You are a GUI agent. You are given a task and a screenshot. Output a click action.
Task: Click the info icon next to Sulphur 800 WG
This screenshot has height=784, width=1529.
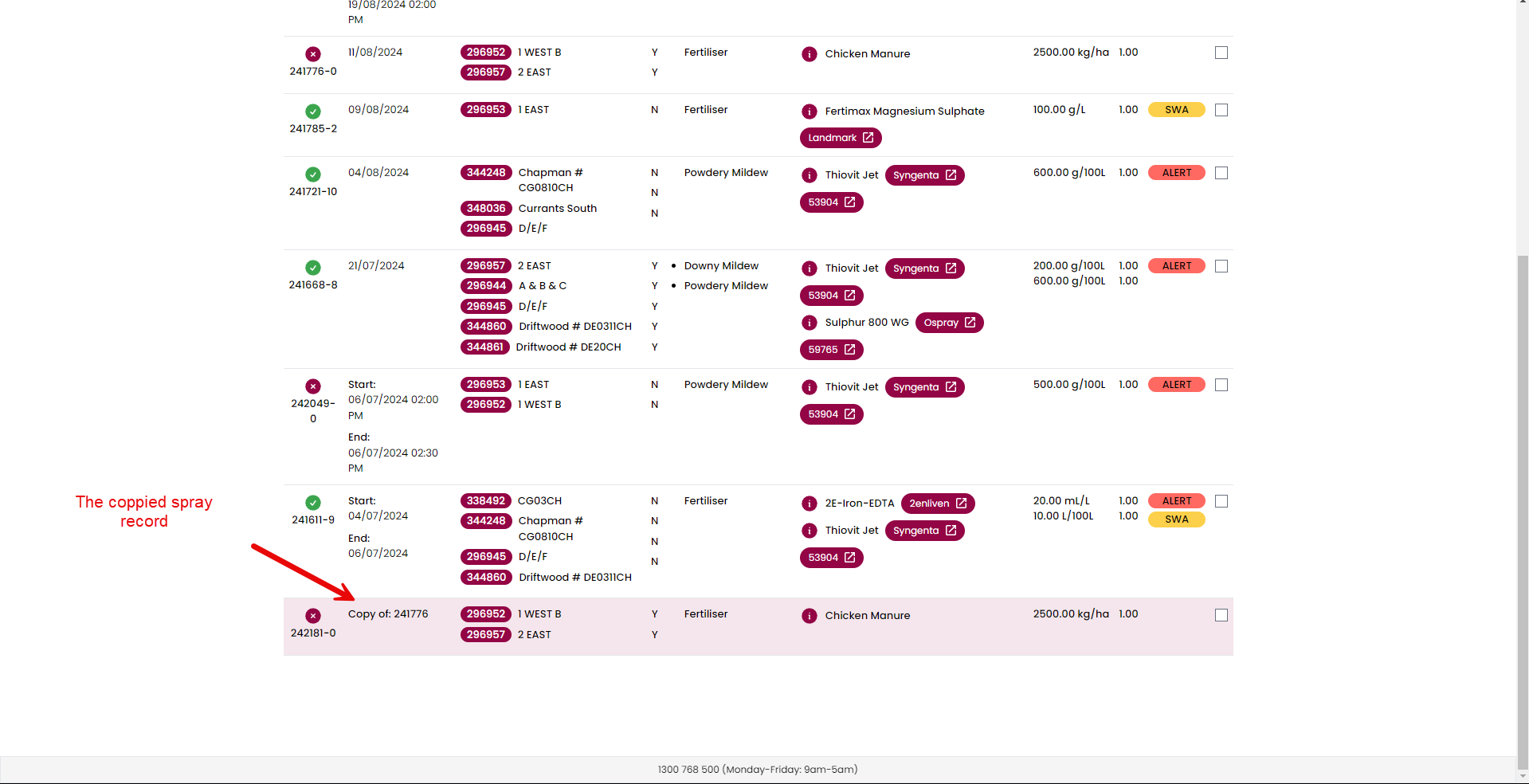coord(810,323)
